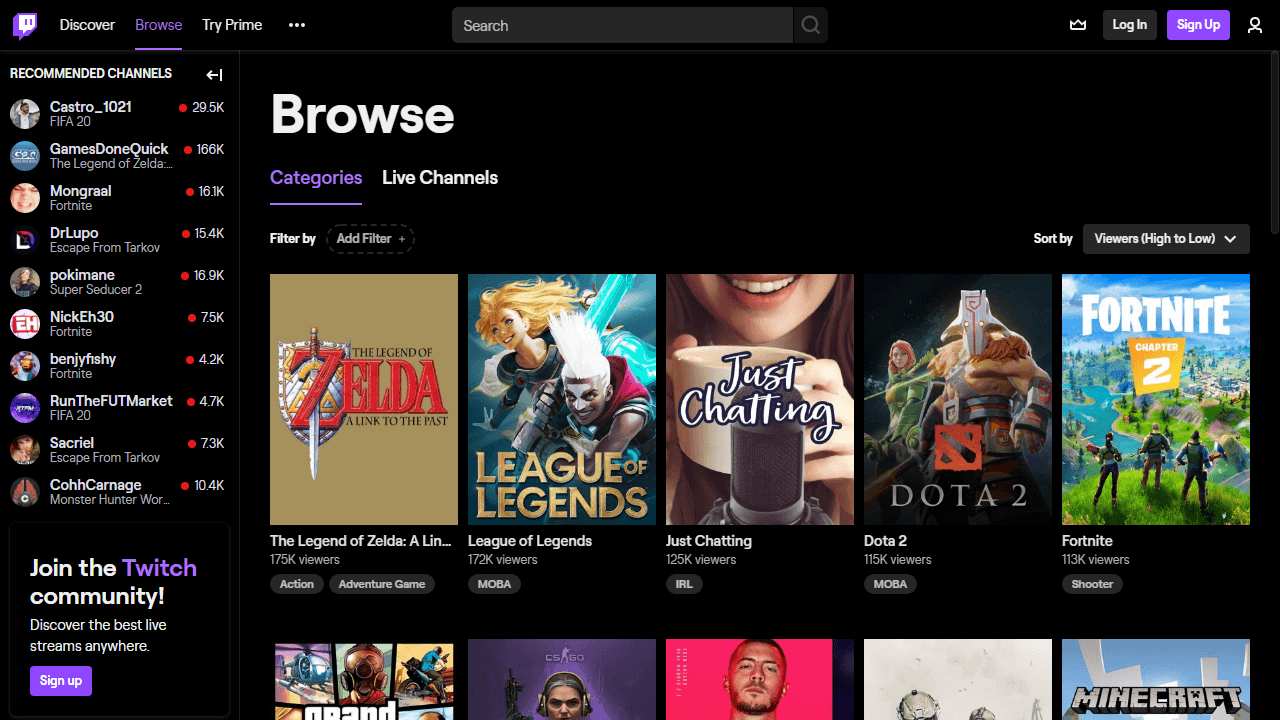Image resolution: width=1280 pixels, height=720 pixels.
Task: Open NickEh30 channel avatar
Action: [25, 324]
